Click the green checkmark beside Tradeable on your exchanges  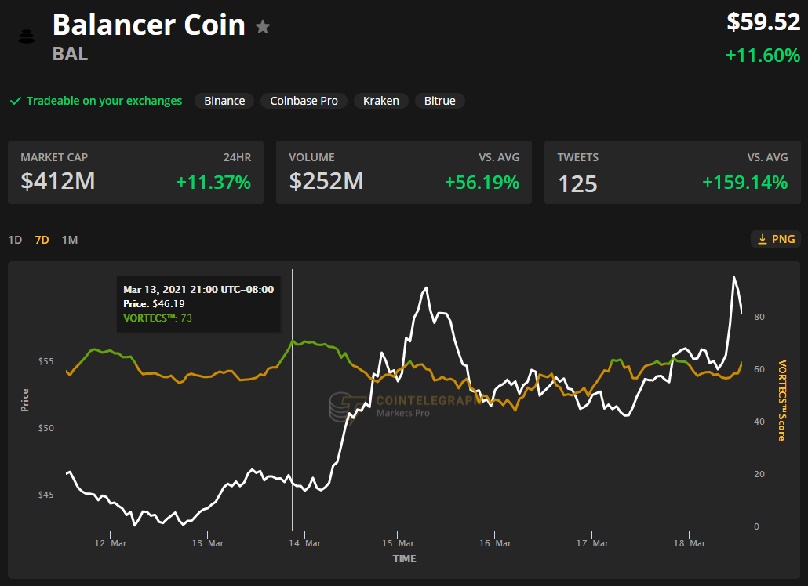(x=15, y=101)
